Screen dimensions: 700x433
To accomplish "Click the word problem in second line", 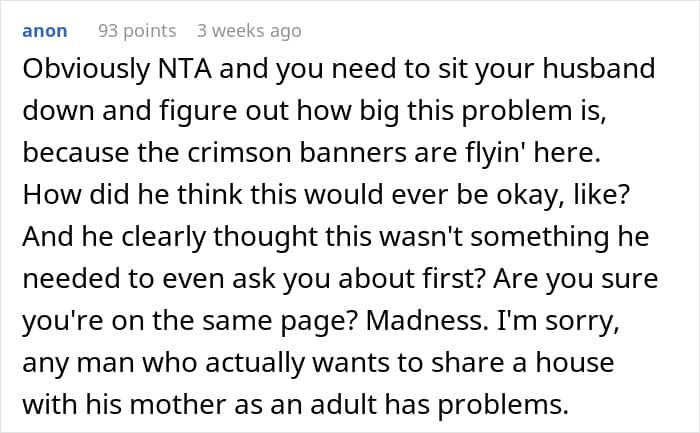I will click(x=517, y=112).
